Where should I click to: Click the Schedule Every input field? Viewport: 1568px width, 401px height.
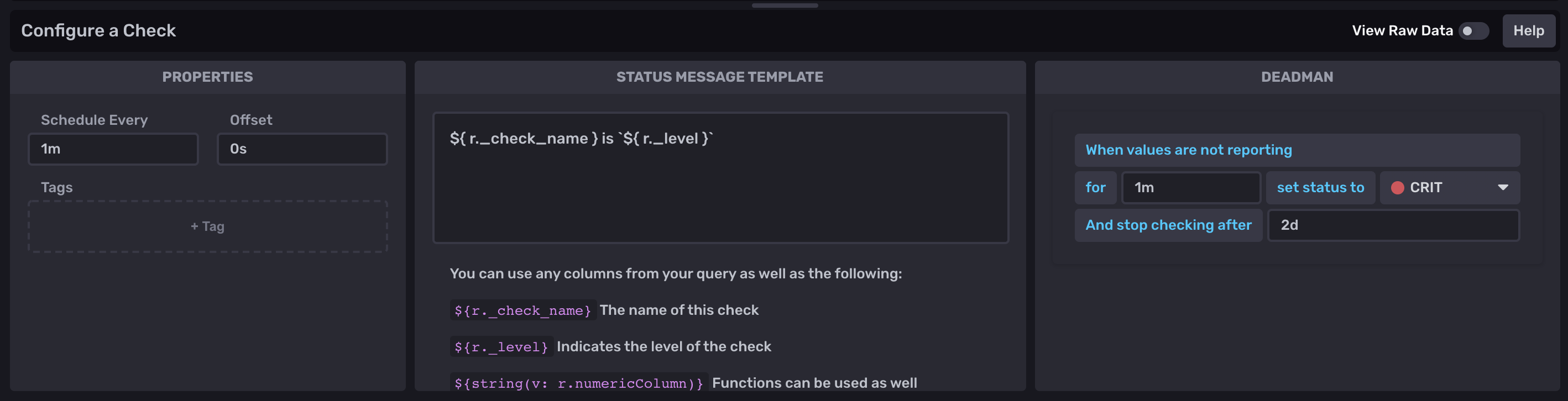pyautogui.click(x=113, y=149)
